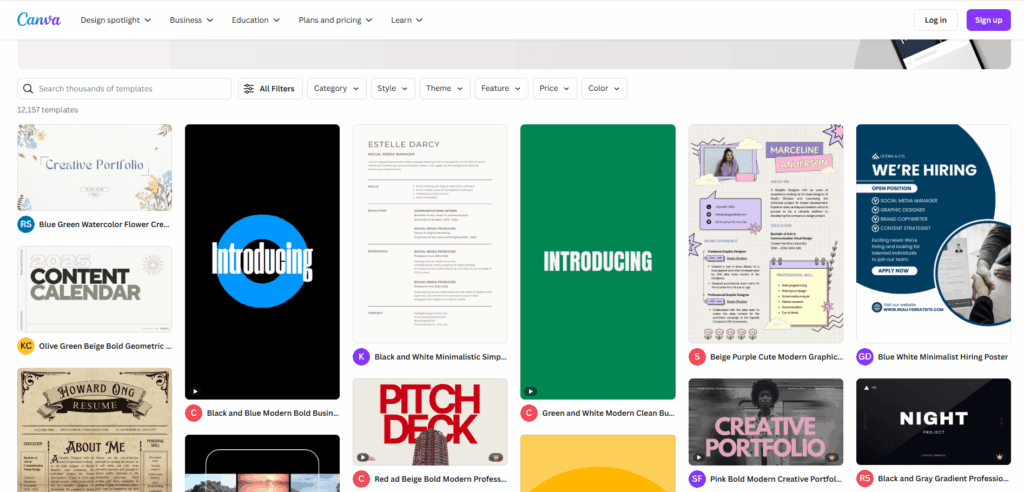The width and height of the screenshot is (1024, 492).
Task: Open the Olive Green Beige Bold Geometric link
Action: (105, 346)
